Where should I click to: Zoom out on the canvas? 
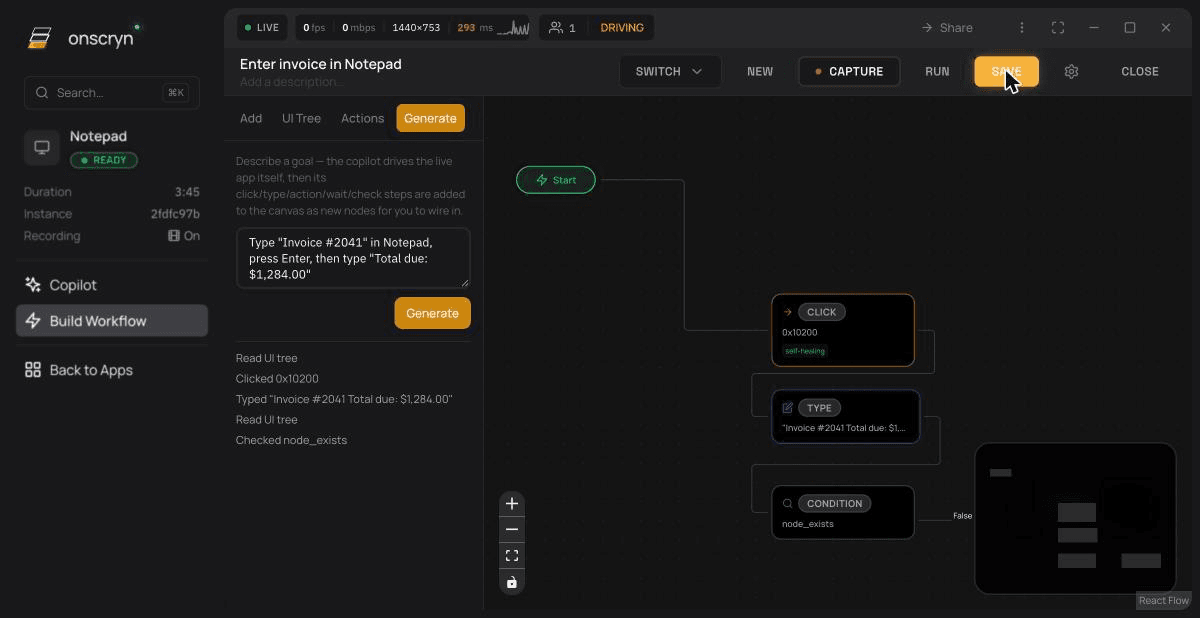pyautogui.click(x=512, y=530)
